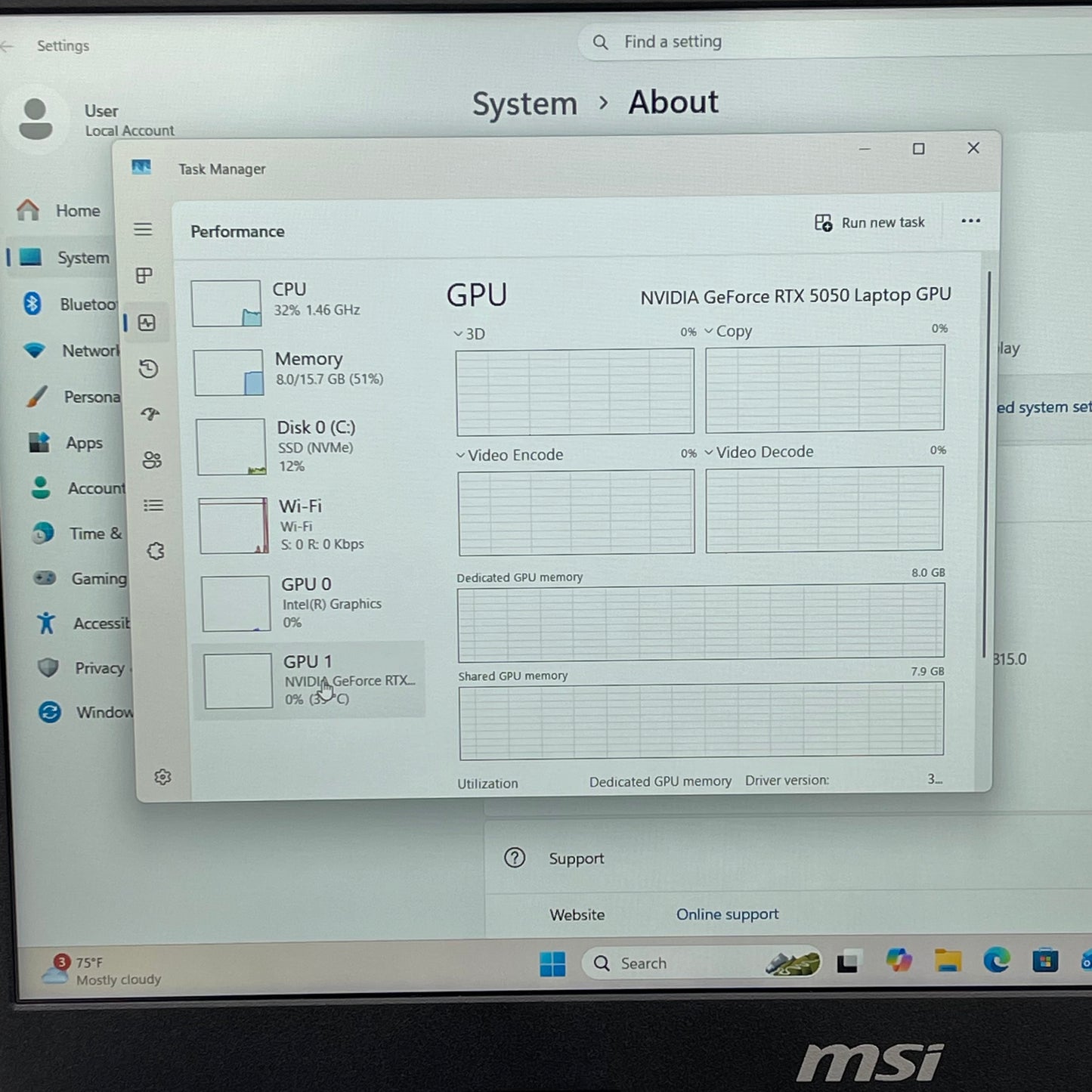Open Startup apps icon in Task Manager
The height and width of the screenshot is (1092, 1092).
[x=150, y=413]
